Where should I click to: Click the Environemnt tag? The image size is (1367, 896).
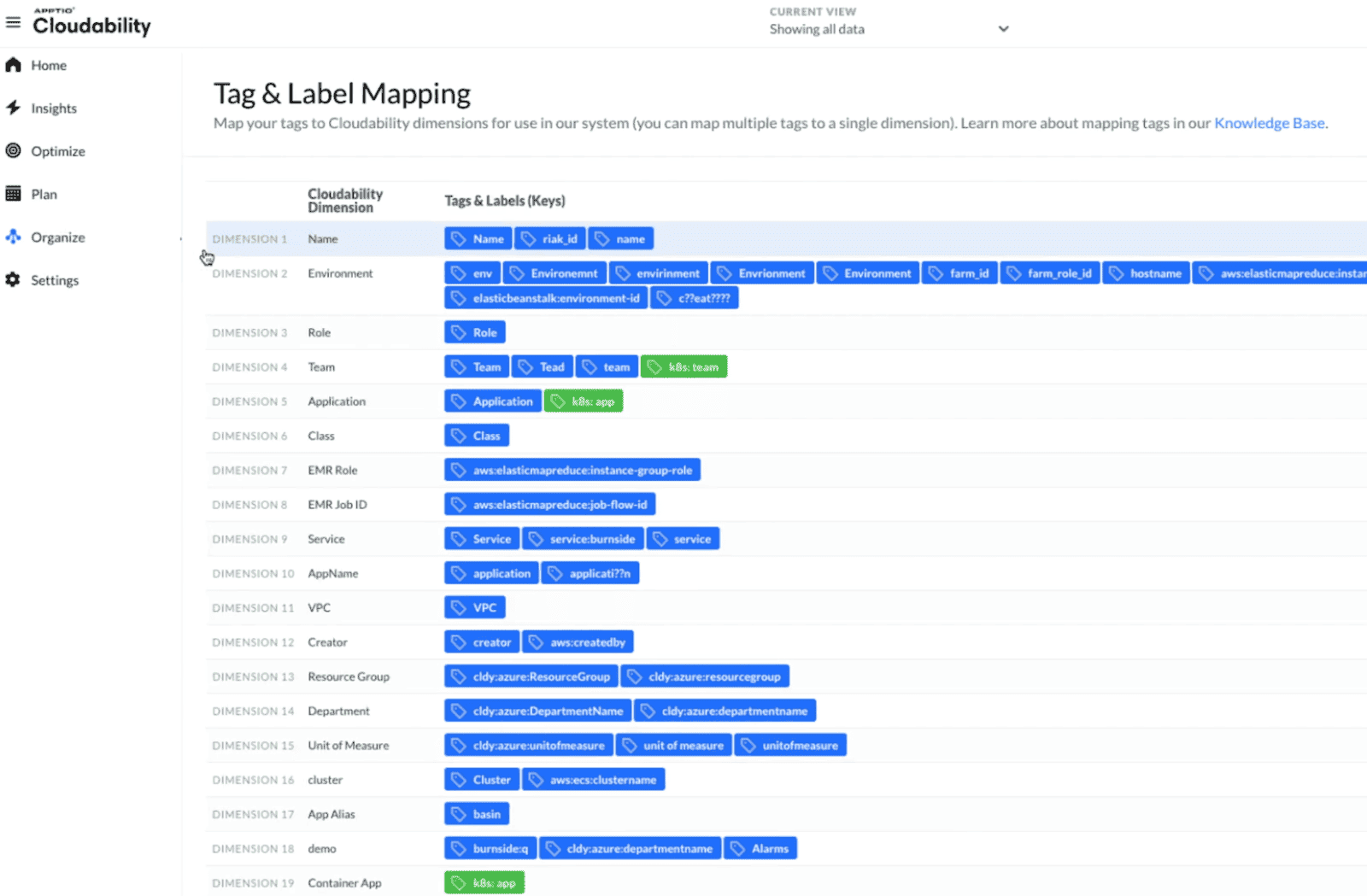pos(554,273)
